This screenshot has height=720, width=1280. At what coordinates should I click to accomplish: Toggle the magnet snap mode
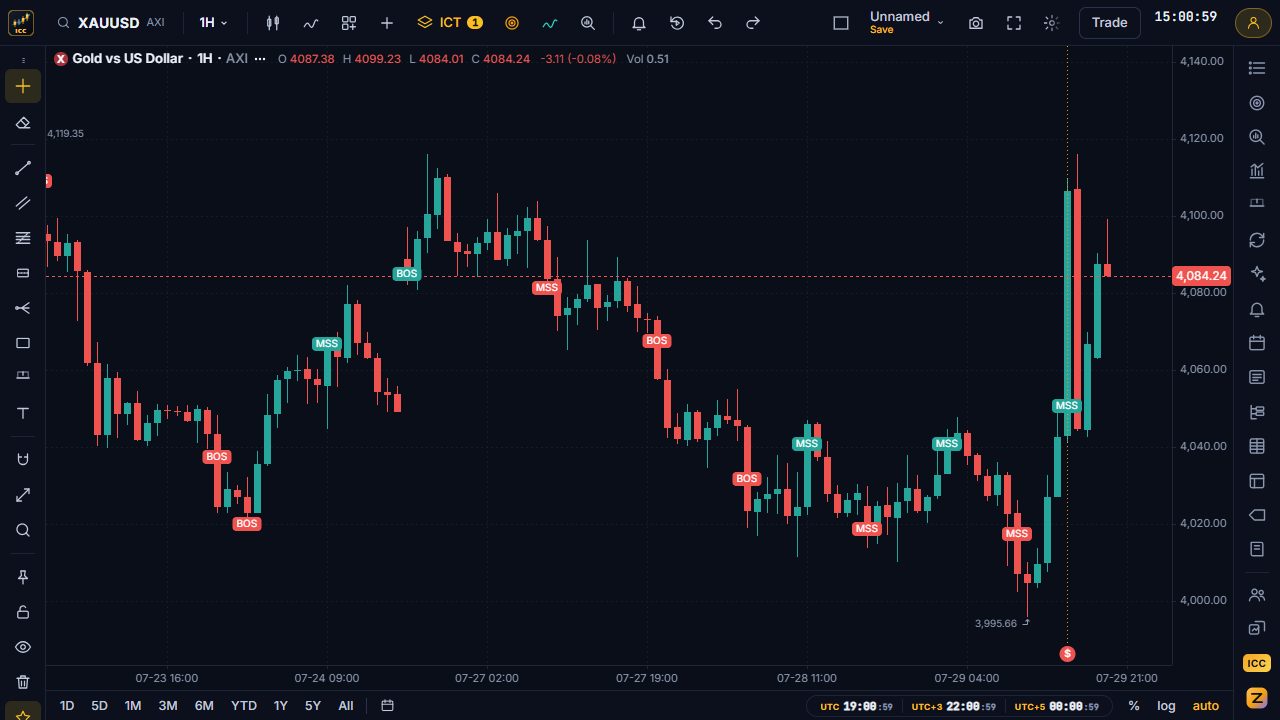[x=23, y=459]
